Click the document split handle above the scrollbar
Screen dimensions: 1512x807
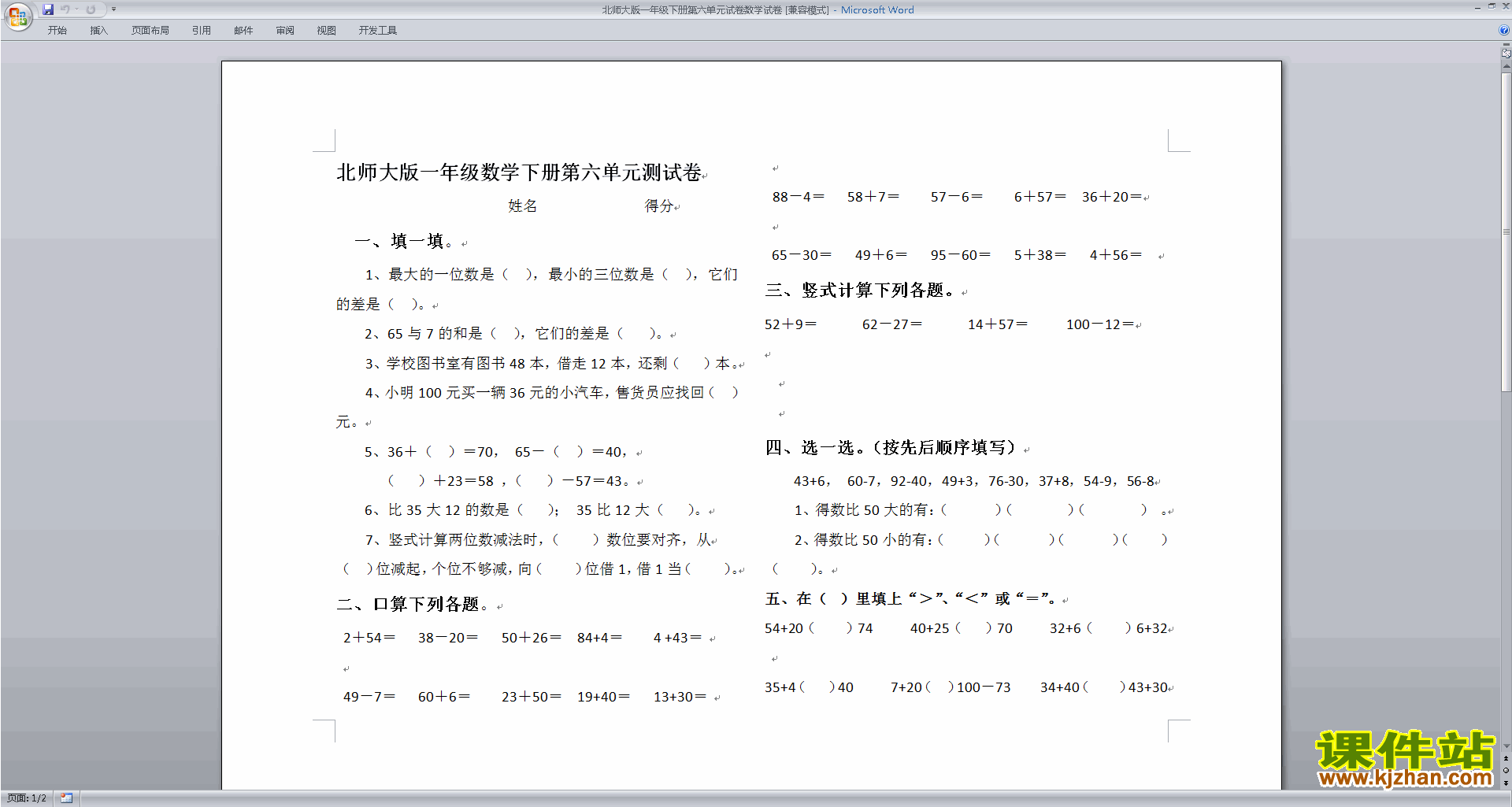pyautogui.click(x=1506, y=45)
